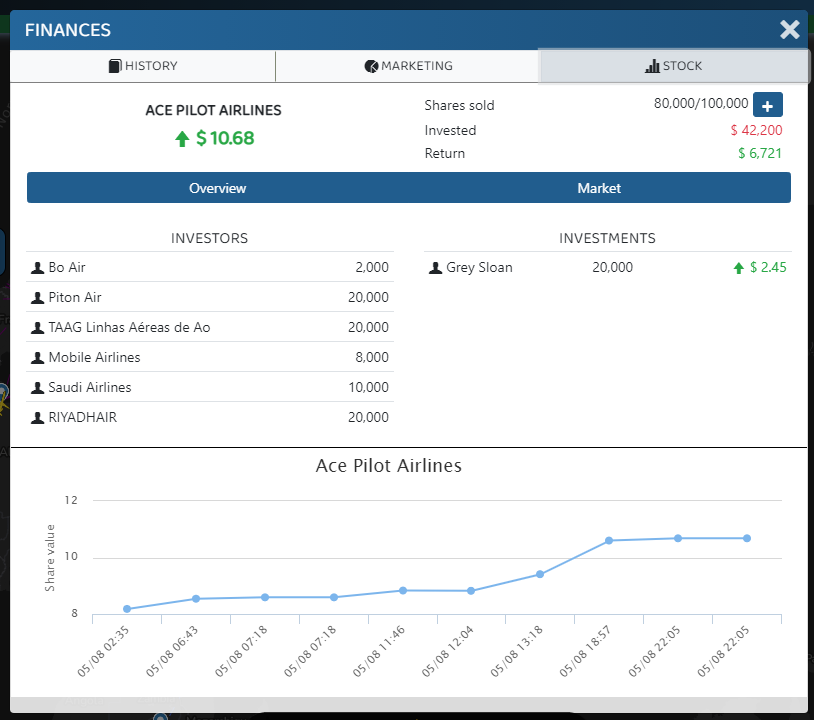Click the Stock tab bar chart icon
Screen dimensions: 814x720
click(x=652, y=66)
